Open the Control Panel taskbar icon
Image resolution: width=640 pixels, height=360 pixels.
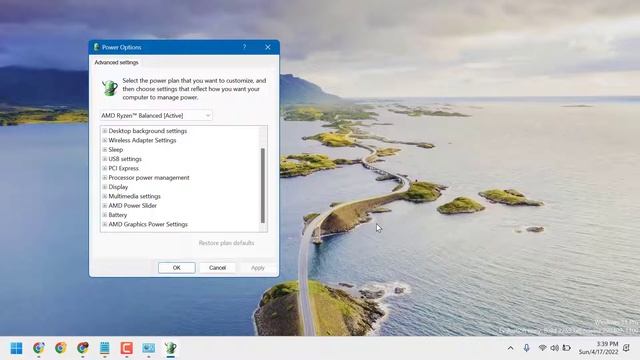(149, 348)
